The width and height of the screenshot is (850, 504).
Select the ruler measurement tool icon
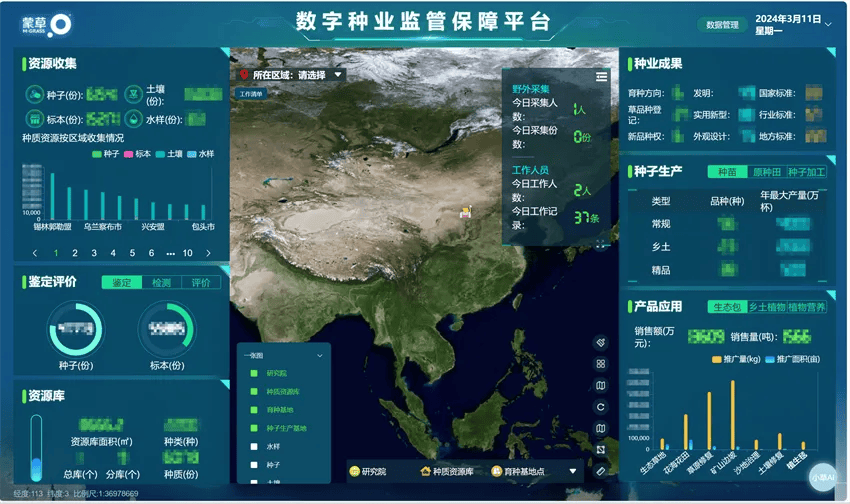(x=601, y=471)
